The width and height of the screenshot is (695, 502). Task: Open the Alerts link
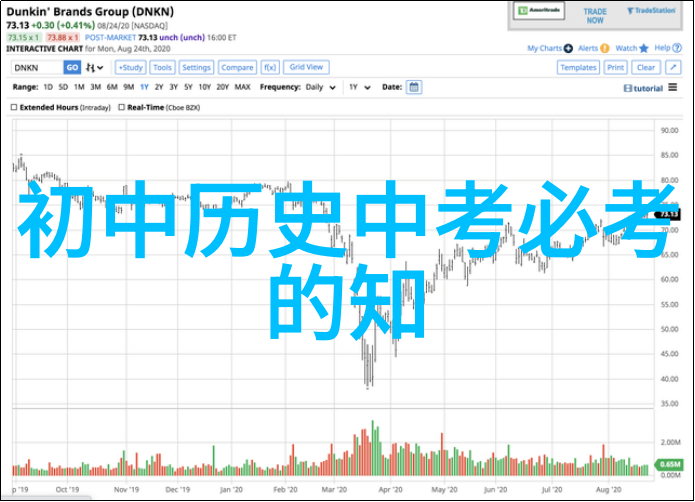point(588,48)
